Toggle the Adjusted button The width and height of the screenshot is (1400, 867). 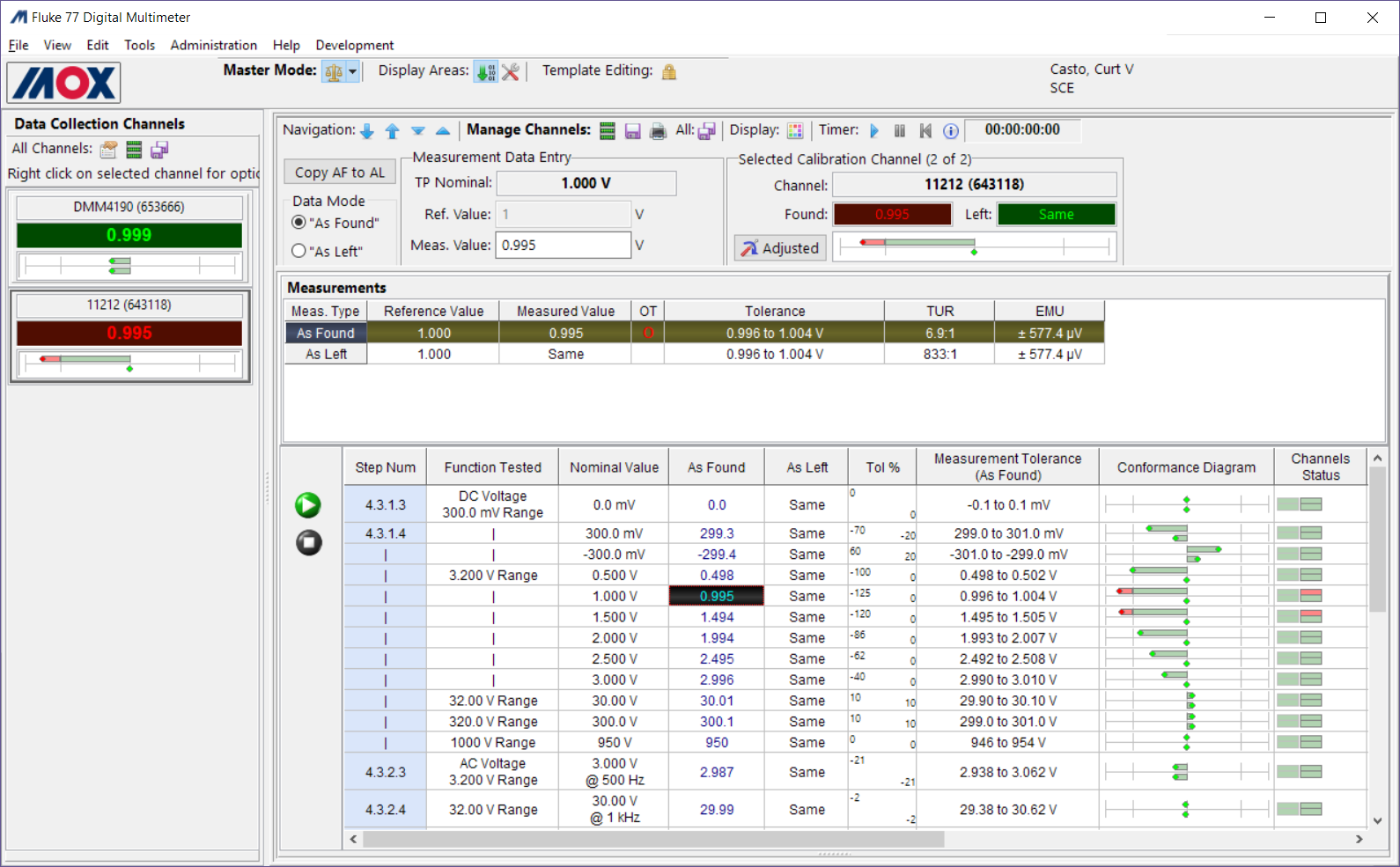coord(780,248)
